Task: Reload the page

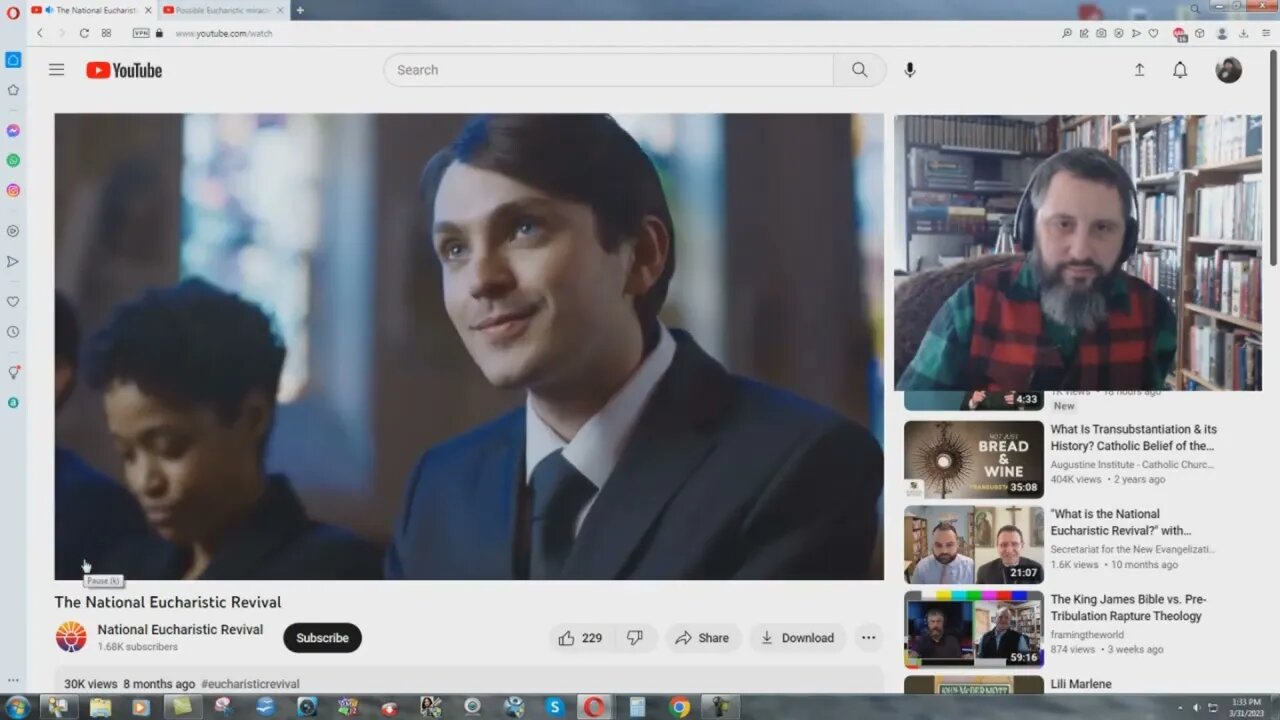Action: click(84, 33)
